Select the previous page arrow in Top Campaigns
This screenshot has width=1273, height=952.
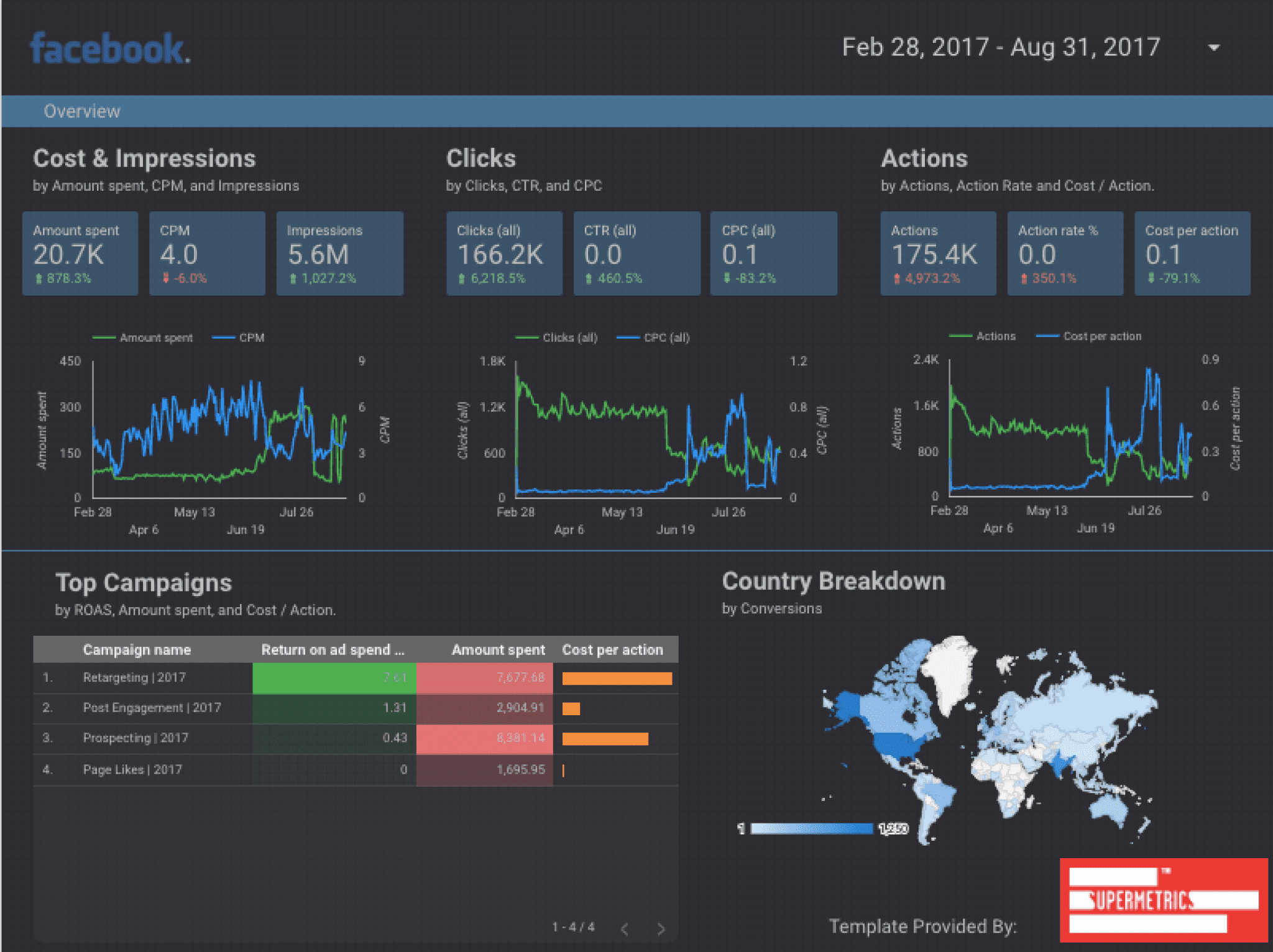[624, 929]
